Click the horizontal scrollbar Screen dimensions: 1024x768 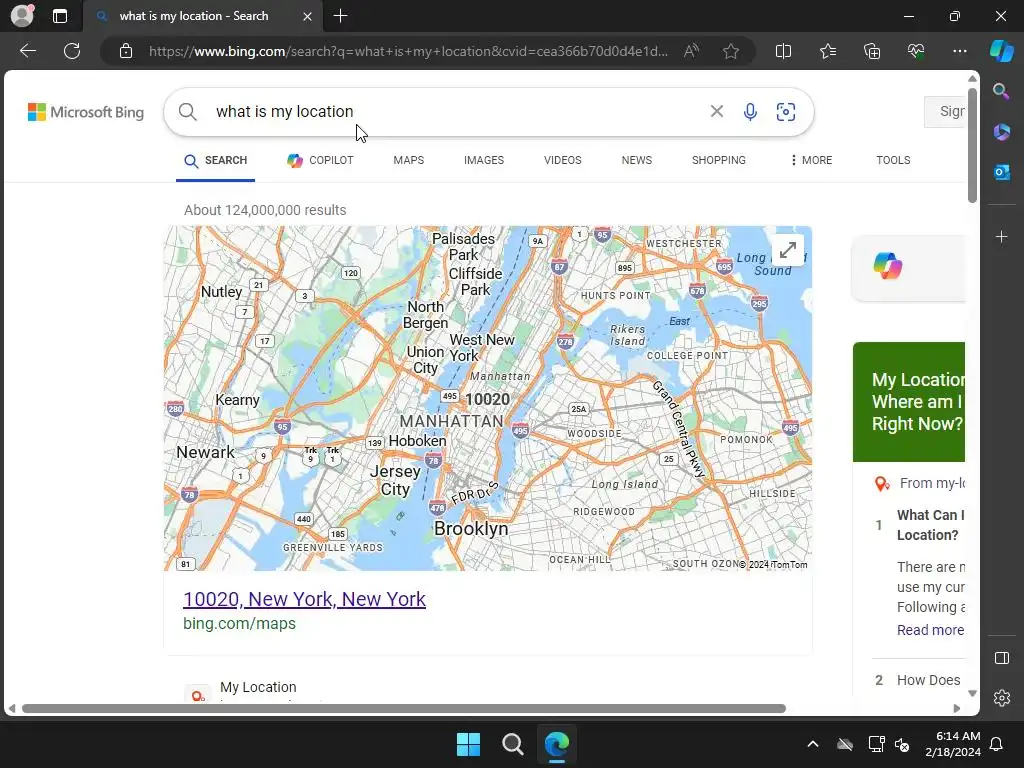404,709
